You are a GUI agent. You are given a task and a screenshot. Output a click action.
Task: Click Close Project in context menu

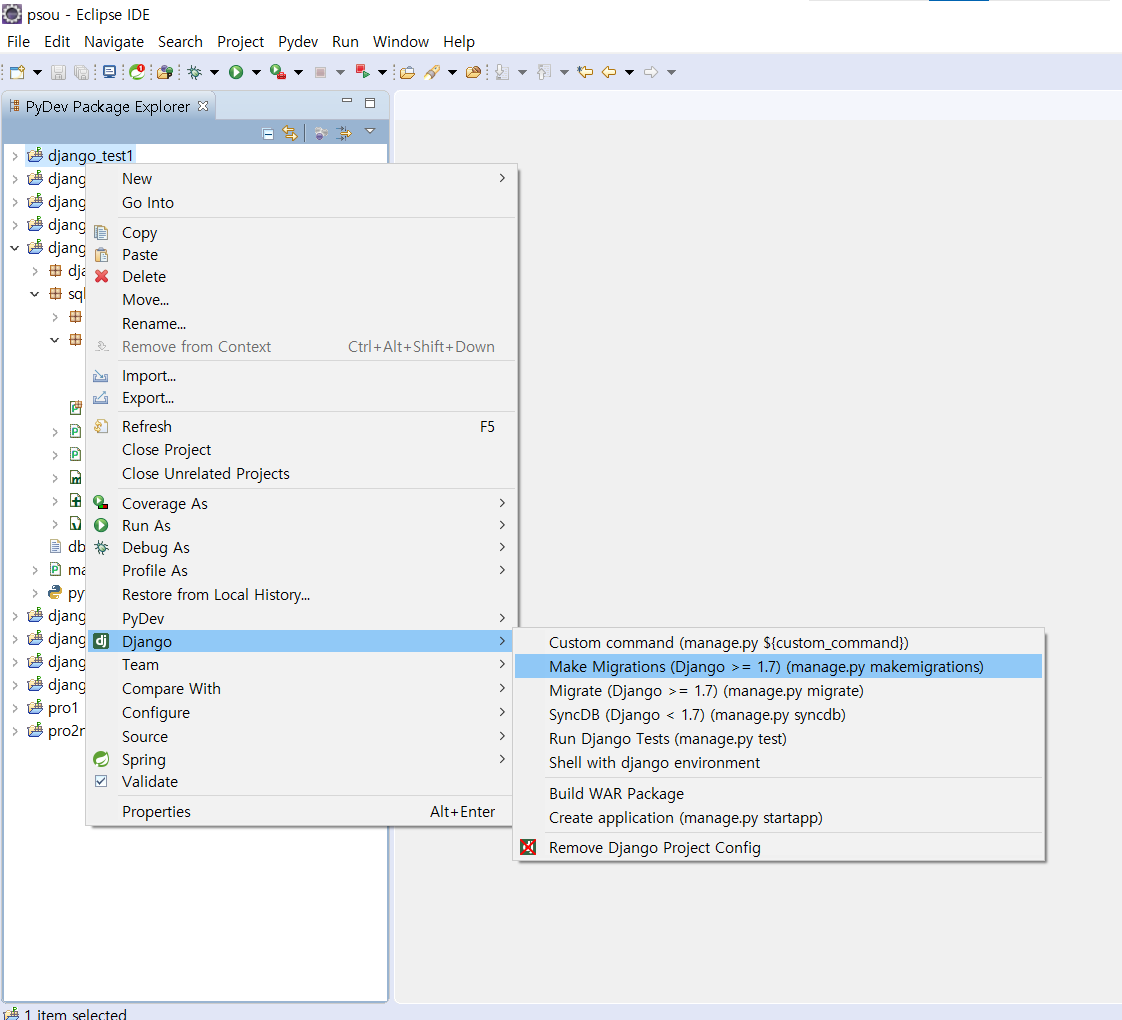pyautogui.click(x=300, y=450)
